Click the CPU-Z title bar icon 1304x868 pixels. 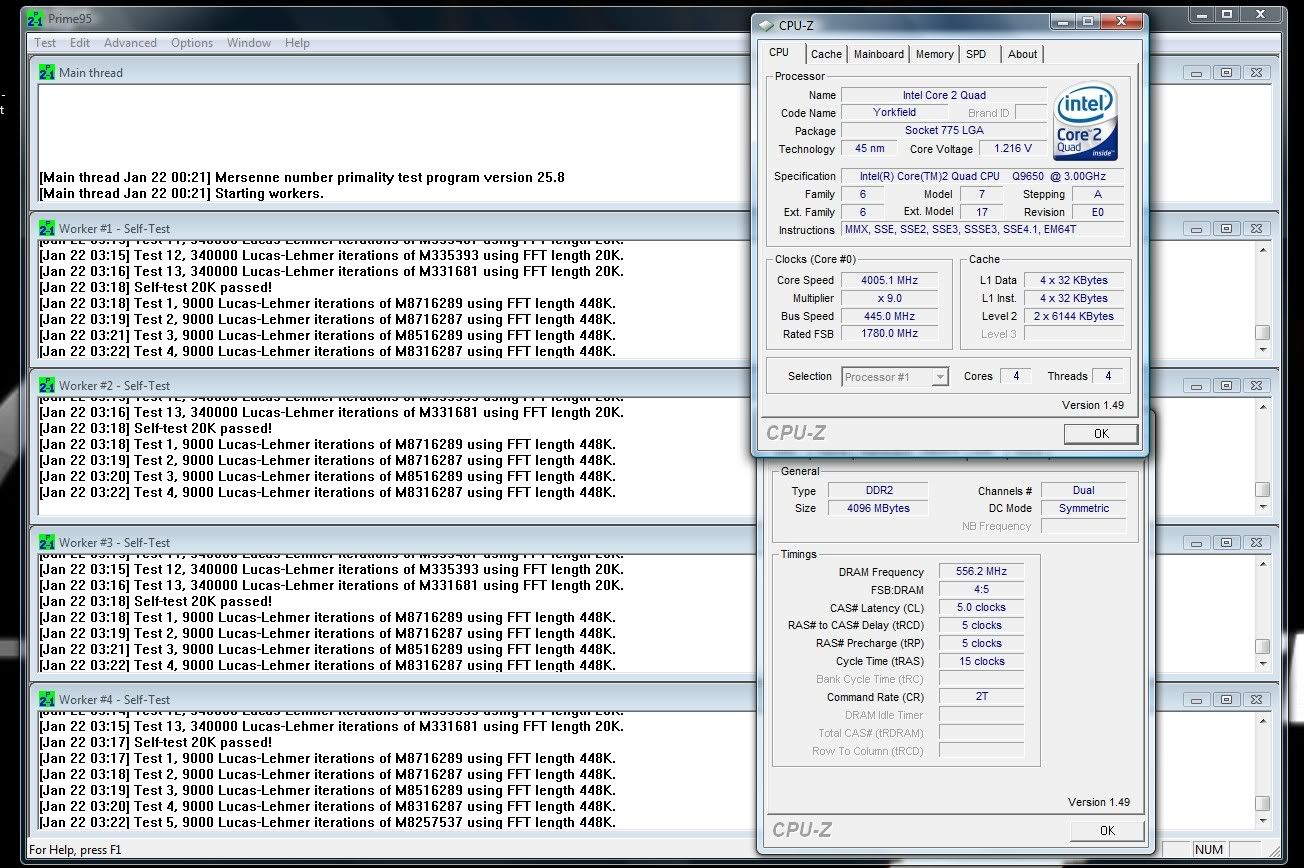[x=766, y=25]
